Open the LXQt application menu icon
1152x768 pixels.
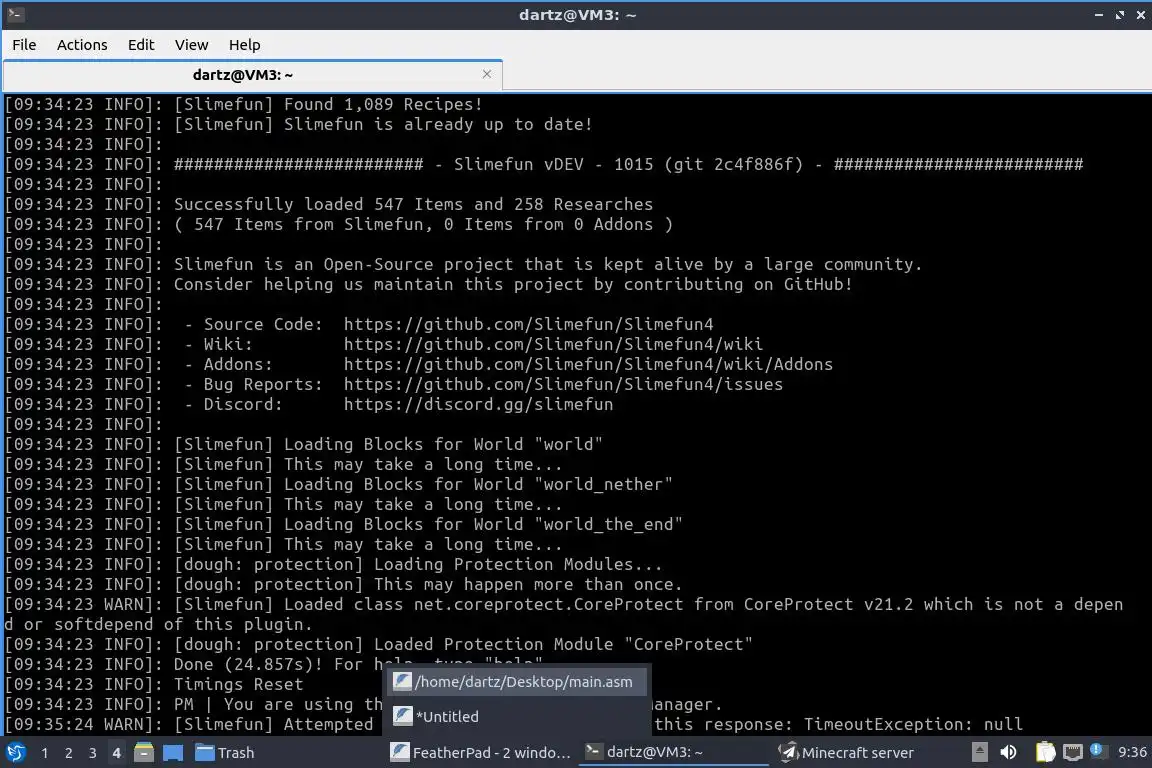click(x=15, y=753)
